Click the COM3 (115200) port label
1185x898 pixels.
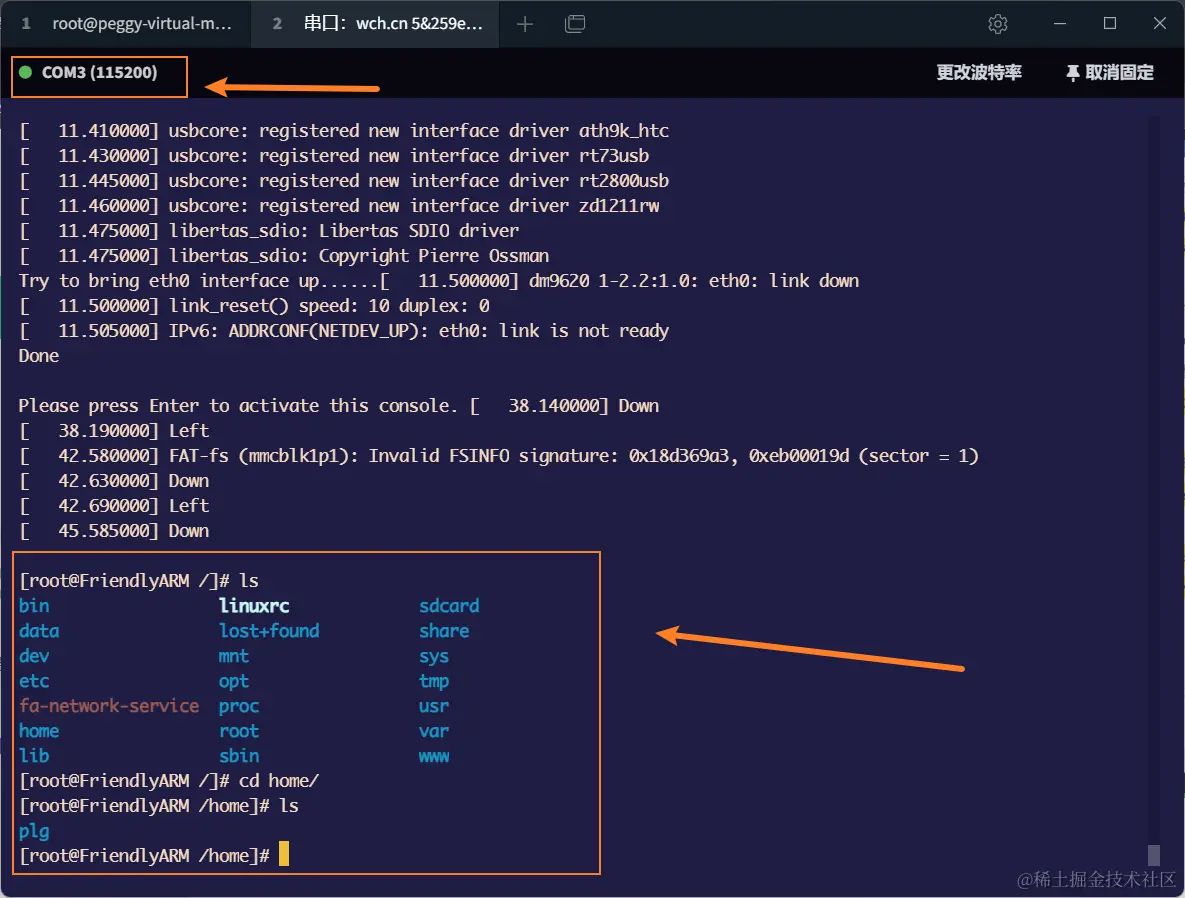[99, 73]
